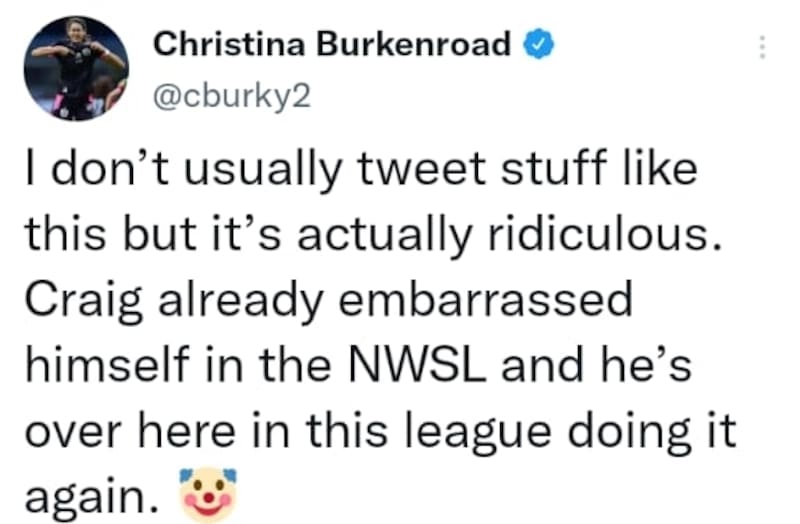The image size is (800, 524).
Task: Click the line "over here in this league doing it"
Action: pyautogui.click(x=381, y=433)
